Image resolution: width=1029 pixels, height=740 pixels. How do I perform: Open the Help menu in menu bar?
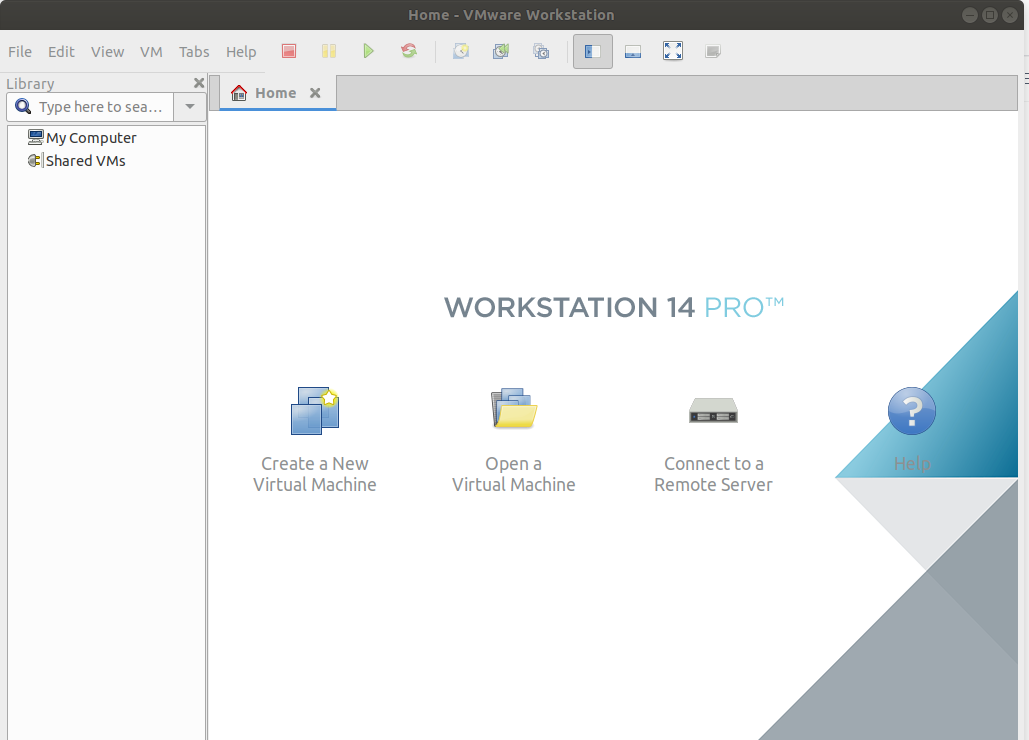[241, 52]
